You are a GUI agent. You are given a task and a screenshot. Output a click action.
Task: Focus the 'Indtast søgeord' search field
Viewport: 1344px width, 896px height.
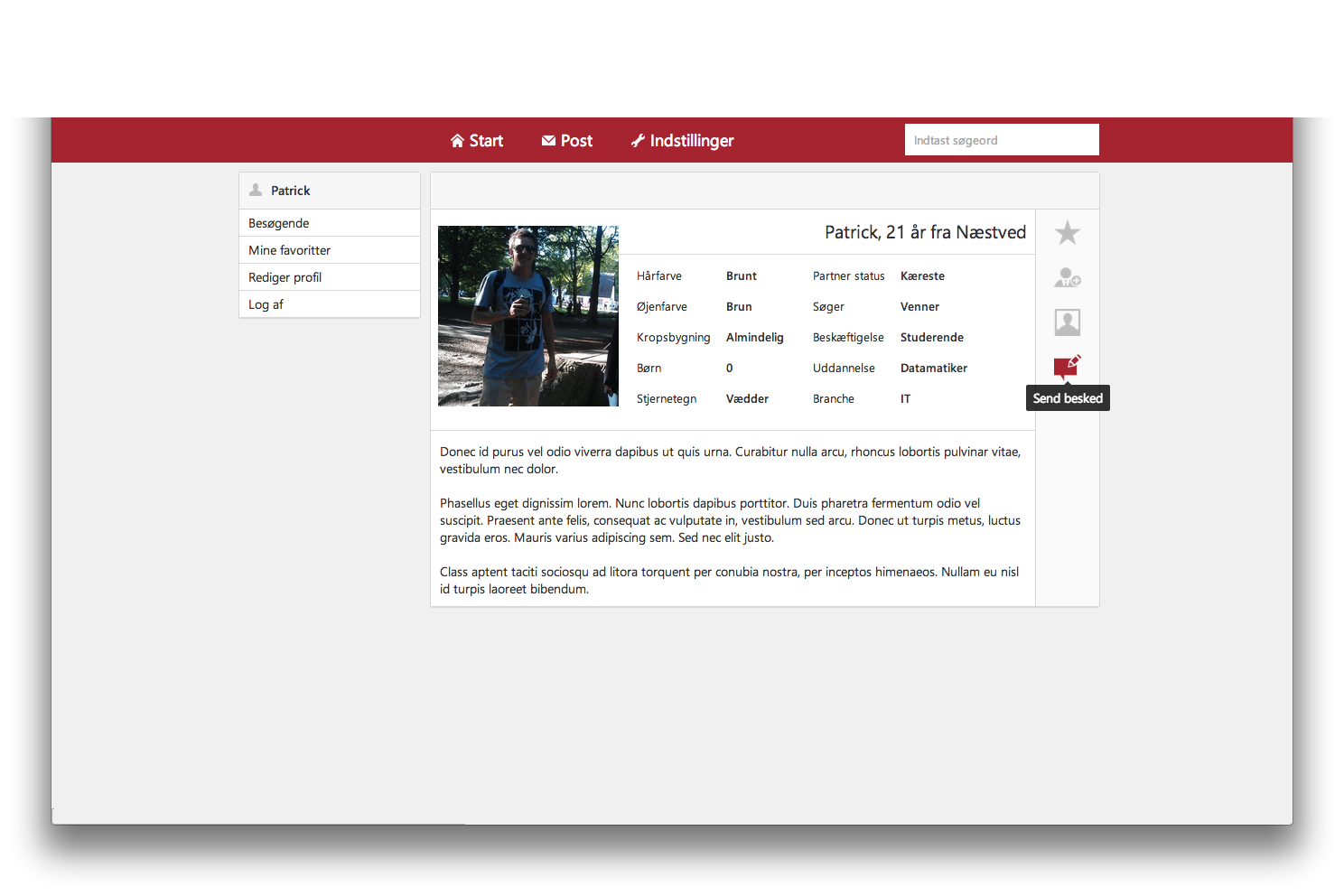[x=1002, y=140]
